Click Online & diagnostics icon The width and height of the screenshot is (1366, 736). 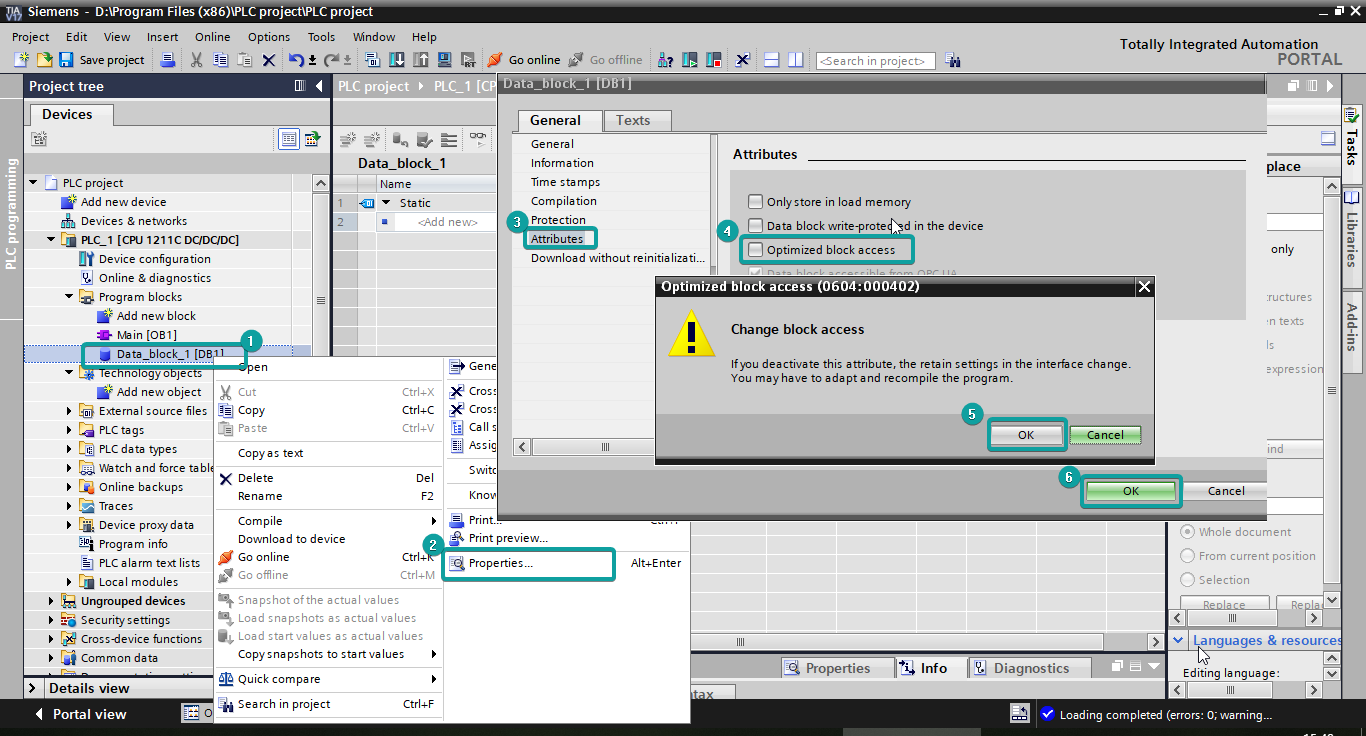(x=87, y=278)
